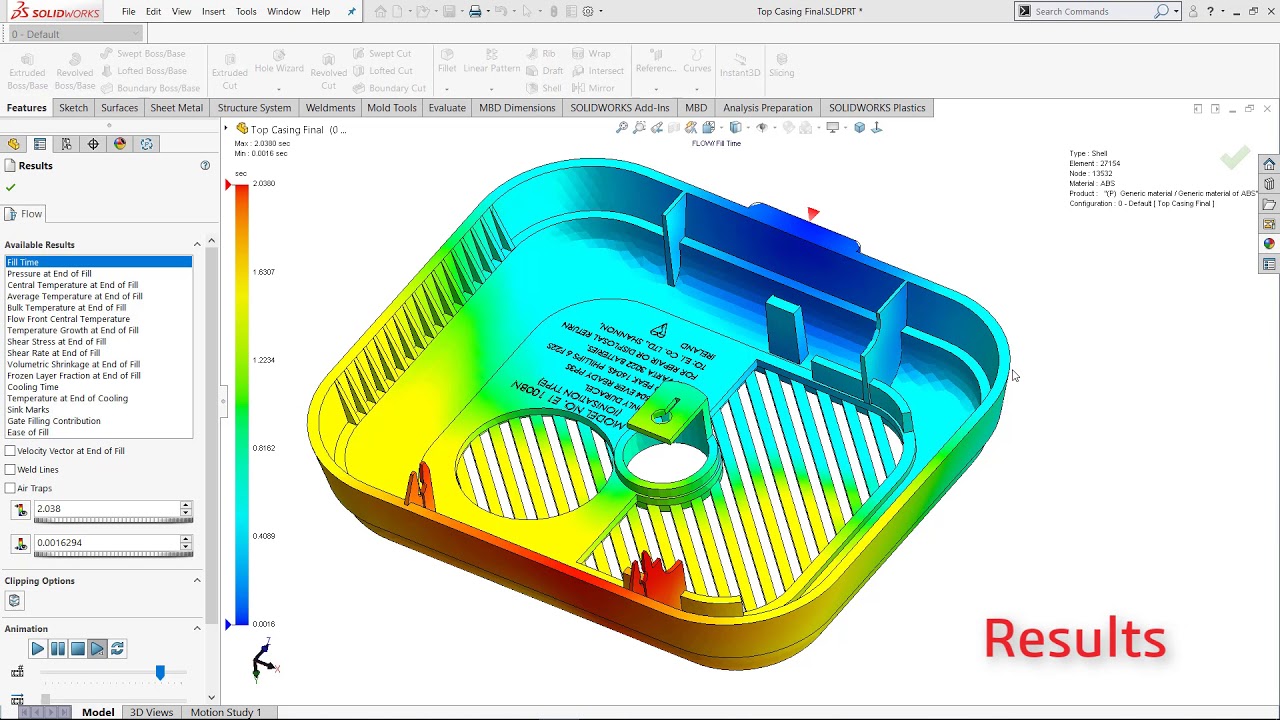
Task: Click the Flow results tab
Action: (x=23, y=214)
